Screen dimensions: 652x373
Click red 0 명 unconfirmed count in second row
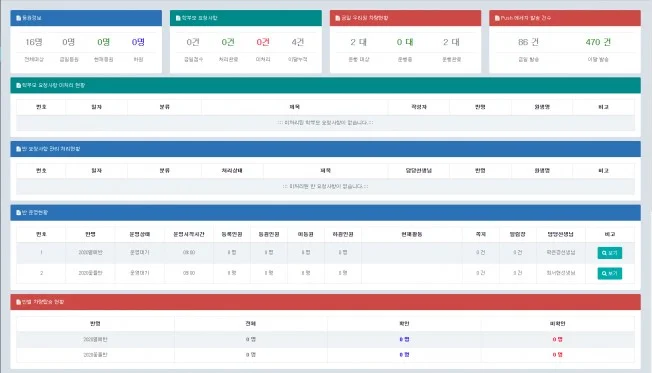pos(557,355)
